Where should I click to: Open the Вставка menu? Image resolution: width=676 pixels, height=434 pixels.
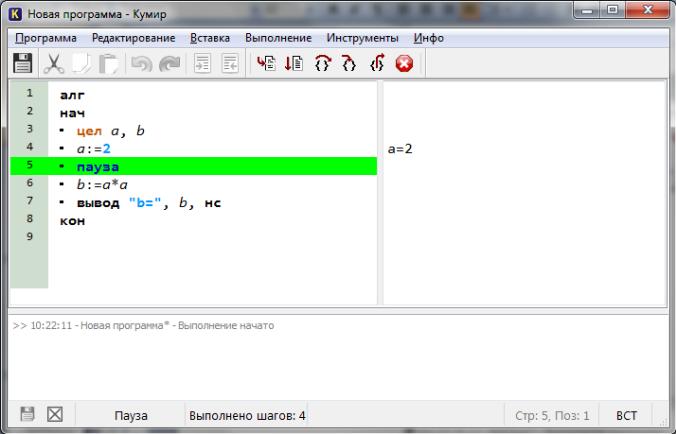[x=210, y=38]
